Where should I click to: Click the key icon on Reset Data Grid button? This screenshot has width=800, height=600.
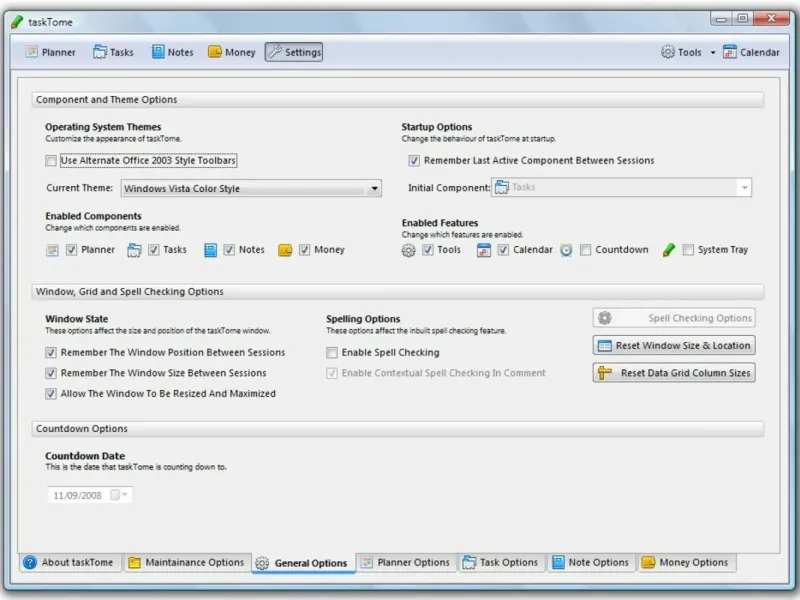(x=605, y=373)
